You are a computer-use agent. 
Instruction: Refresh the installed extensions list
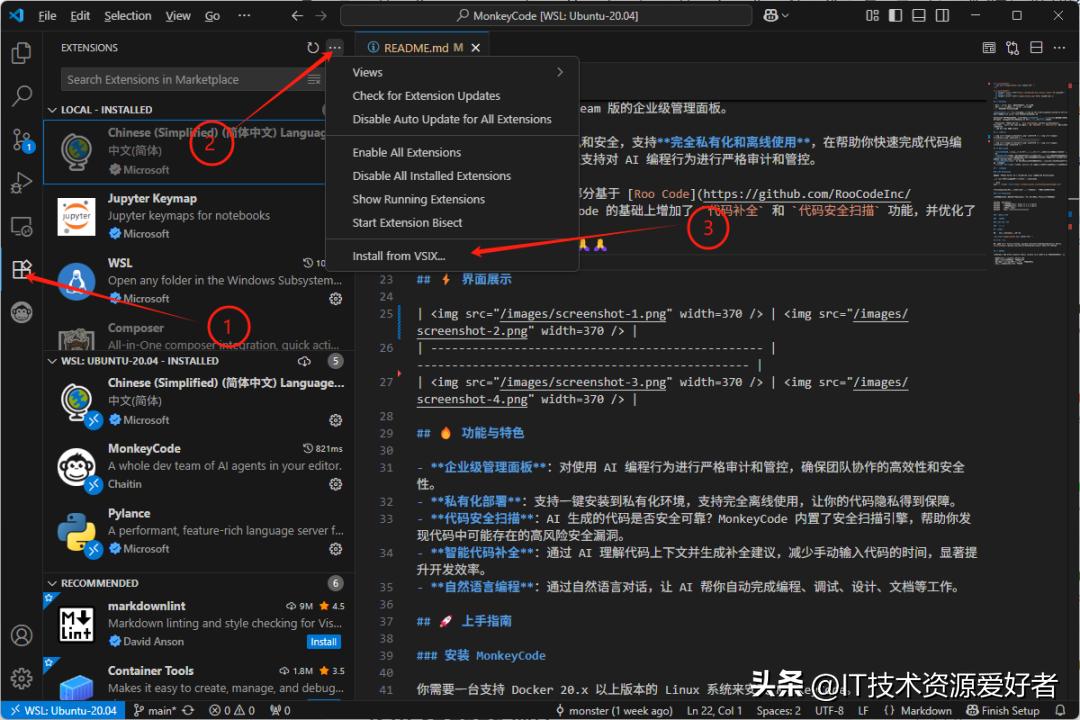(x=312, y=47)
